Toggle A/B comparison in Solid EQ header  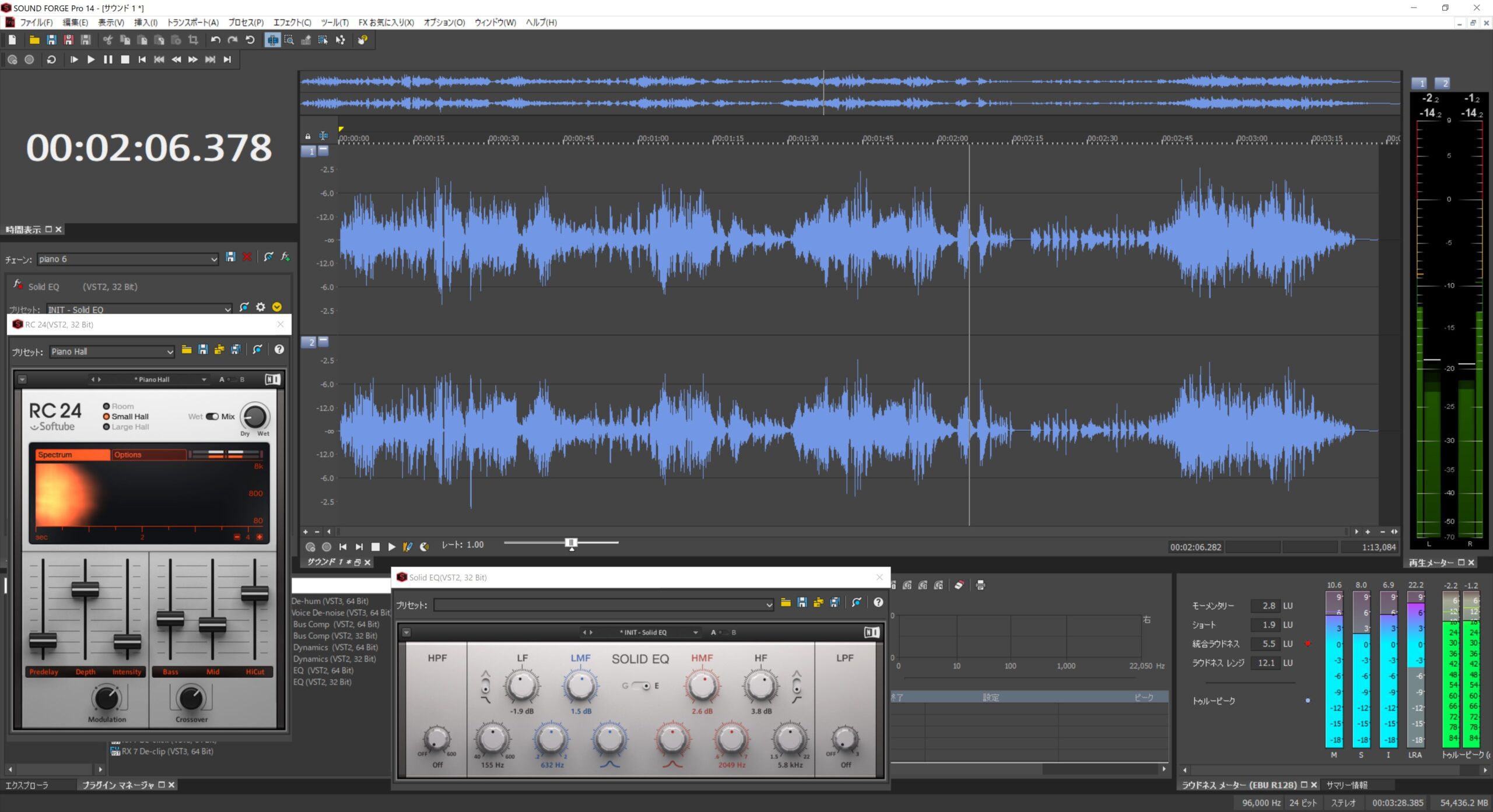point(723,632)
